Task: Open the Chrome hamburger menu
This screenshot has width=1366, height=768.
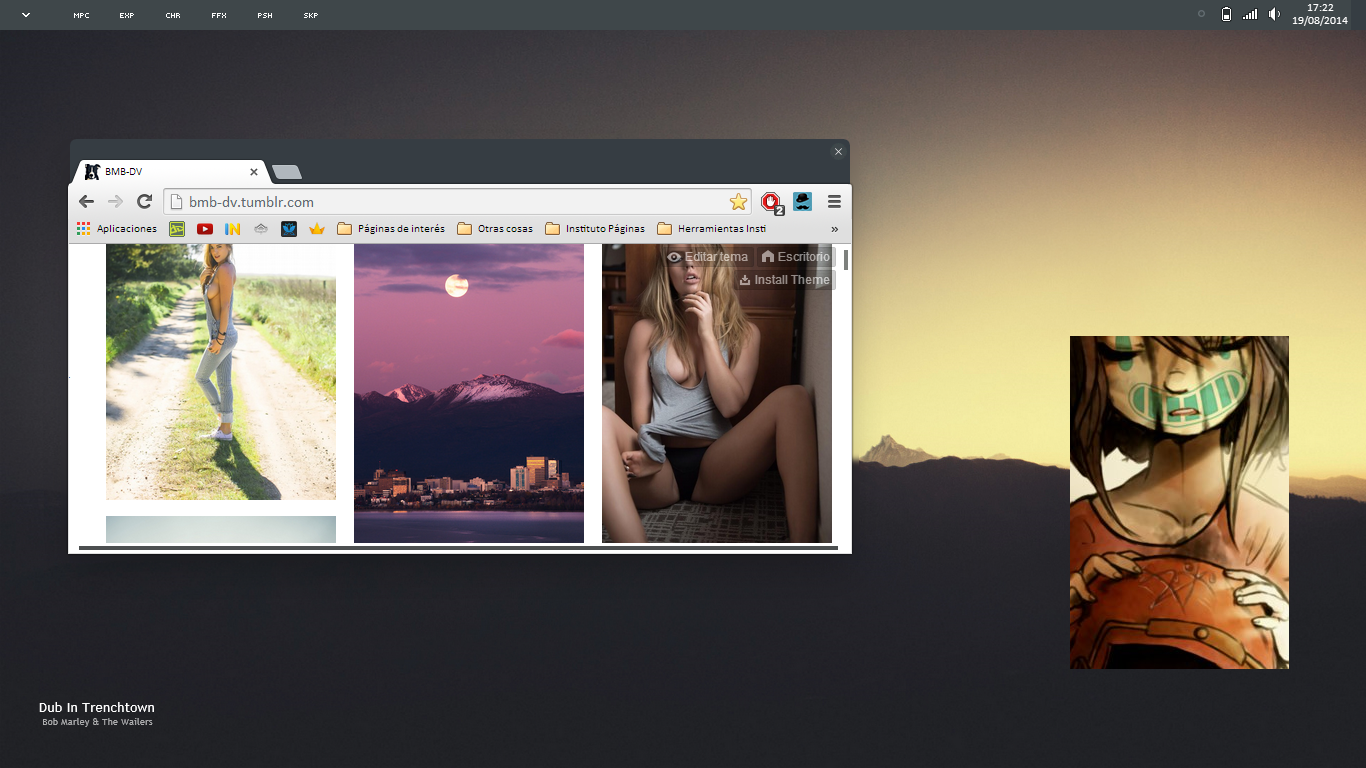Action: (x=834, y=202)
